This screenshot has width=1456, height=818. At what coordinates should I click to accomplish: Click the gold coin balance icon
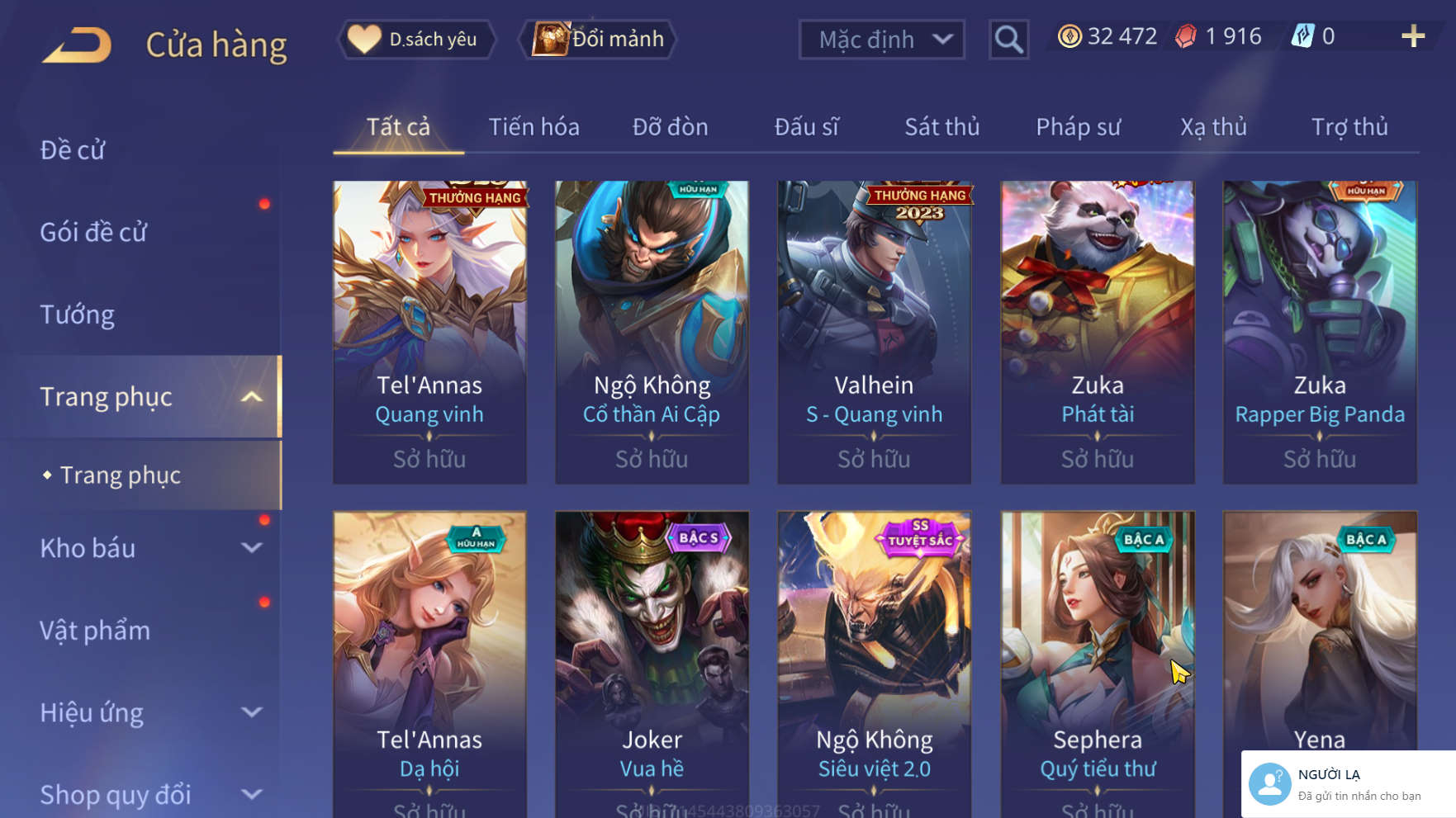[x=1069, y=36]
